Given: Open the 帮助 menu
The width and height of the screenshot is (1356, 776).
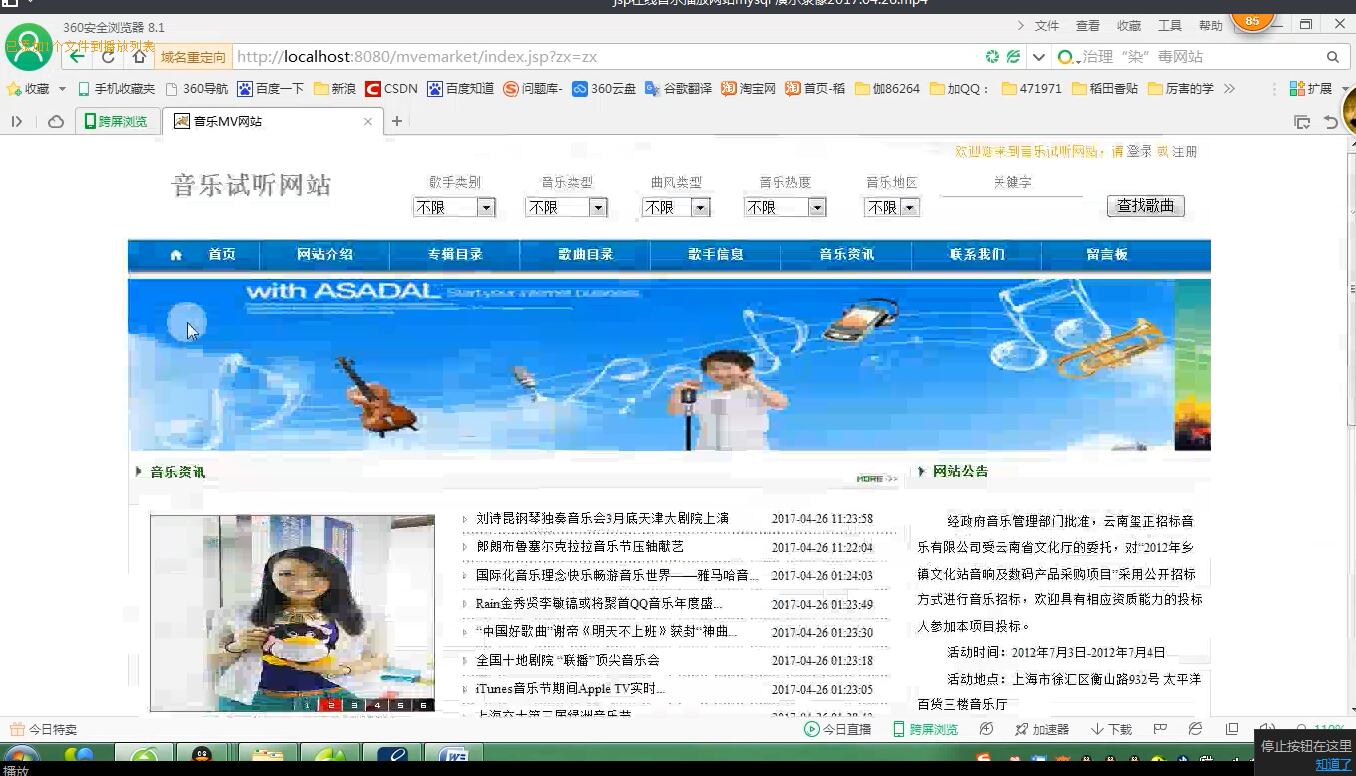Looking at the screenshot, I should (1211, 26).
